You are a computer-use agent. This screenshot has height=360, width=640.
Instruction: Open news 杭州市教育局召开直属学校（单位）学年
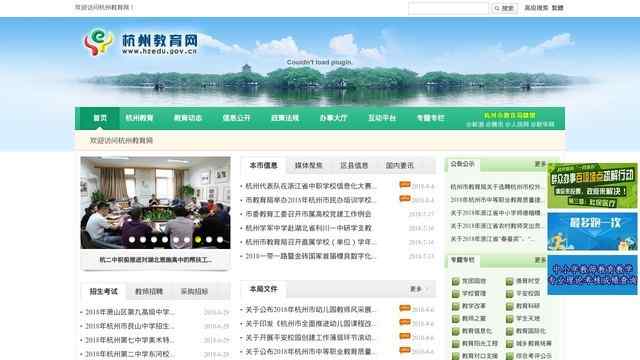[311, 242]
